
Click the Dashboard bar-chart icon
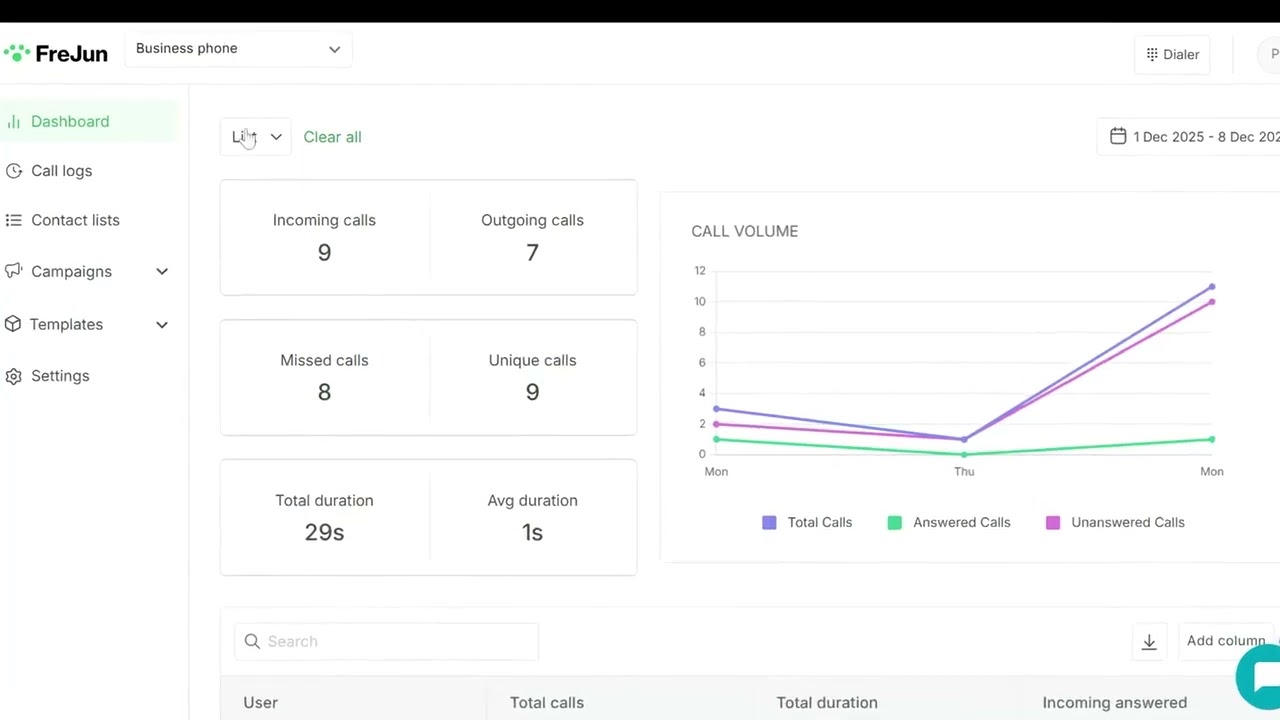[13, 122]
